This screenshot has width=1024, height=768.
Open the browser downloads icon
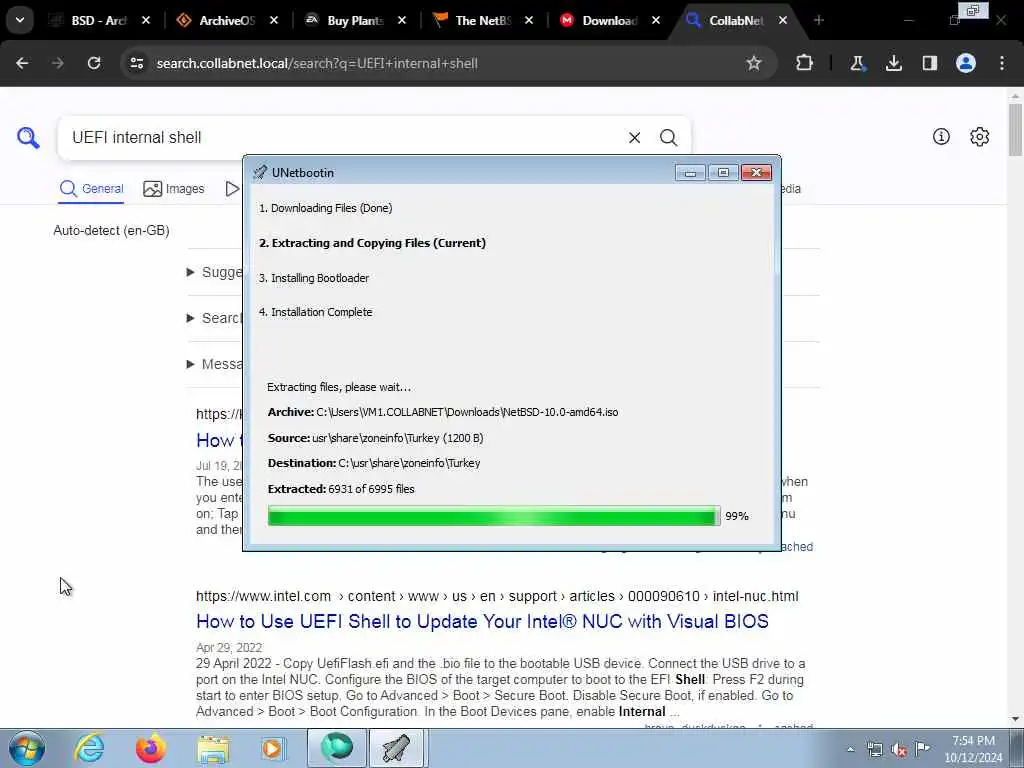pos(893,63)
